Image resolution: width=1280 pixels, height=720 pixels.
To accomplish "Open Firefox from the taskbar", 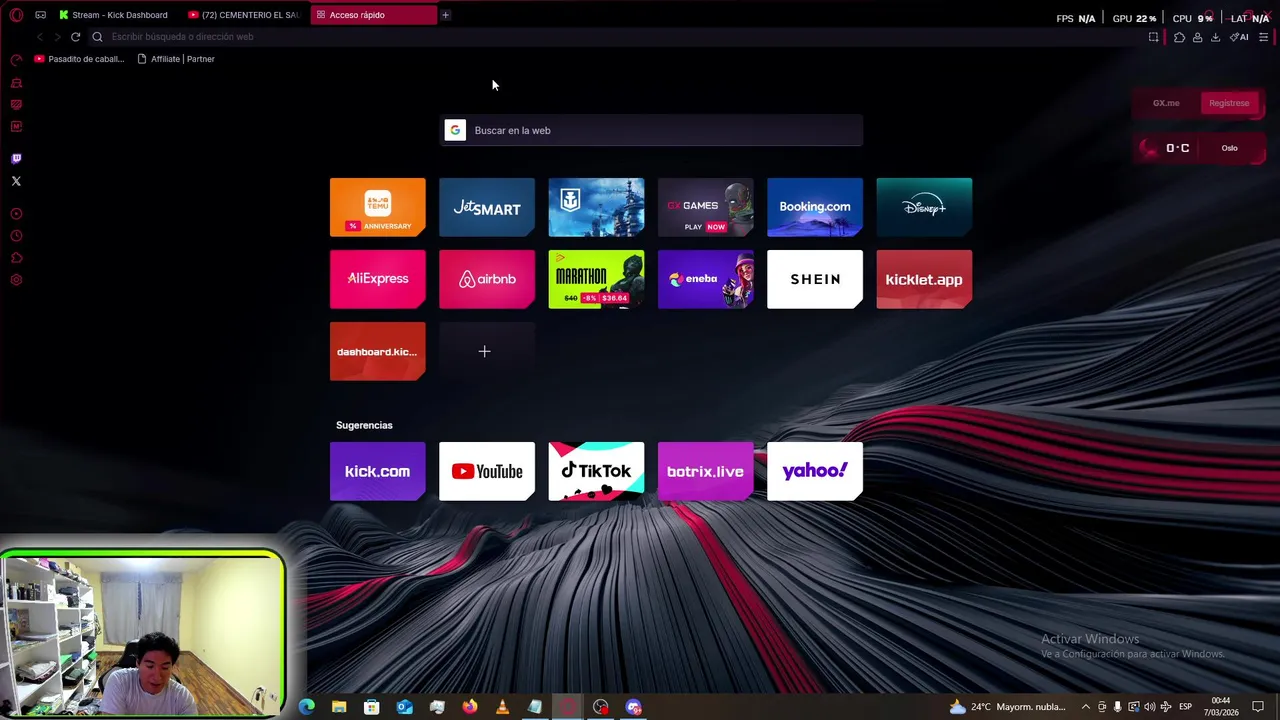I will [470, 707].
